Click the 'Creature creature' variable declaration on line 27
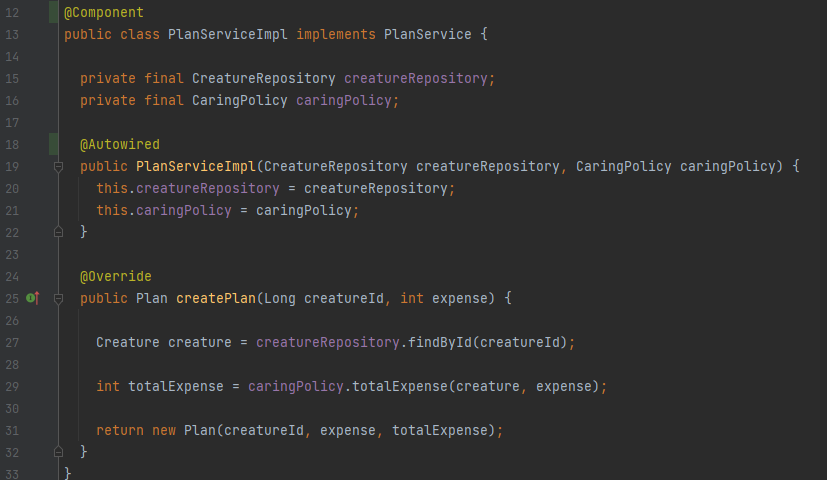This screenshot has height=480, width=827. click(x=164, y=342)
